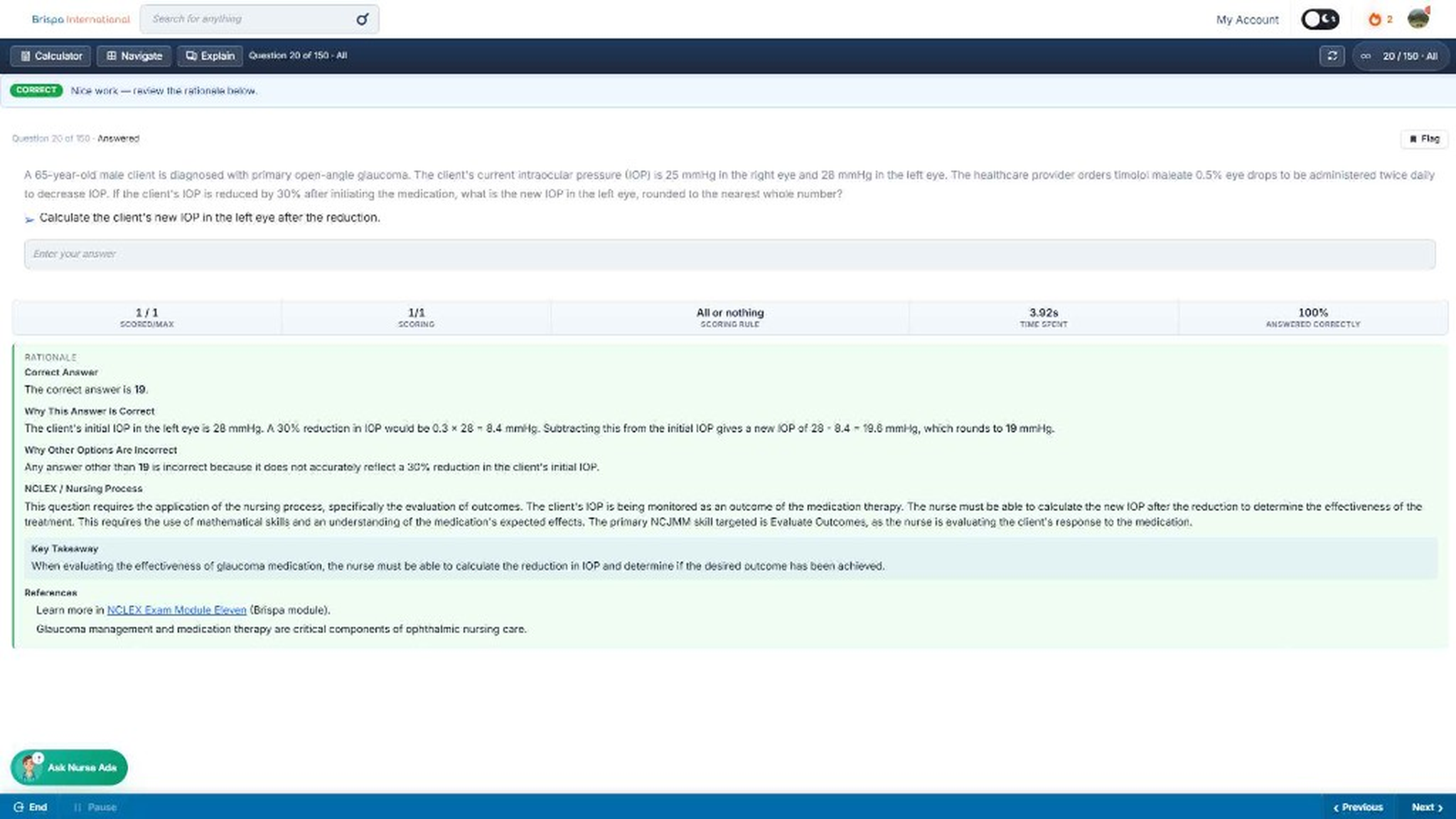Screen dimensions: 1456x819
Task: Click the arrow icon beside calculate instruction
Action: 29,219
